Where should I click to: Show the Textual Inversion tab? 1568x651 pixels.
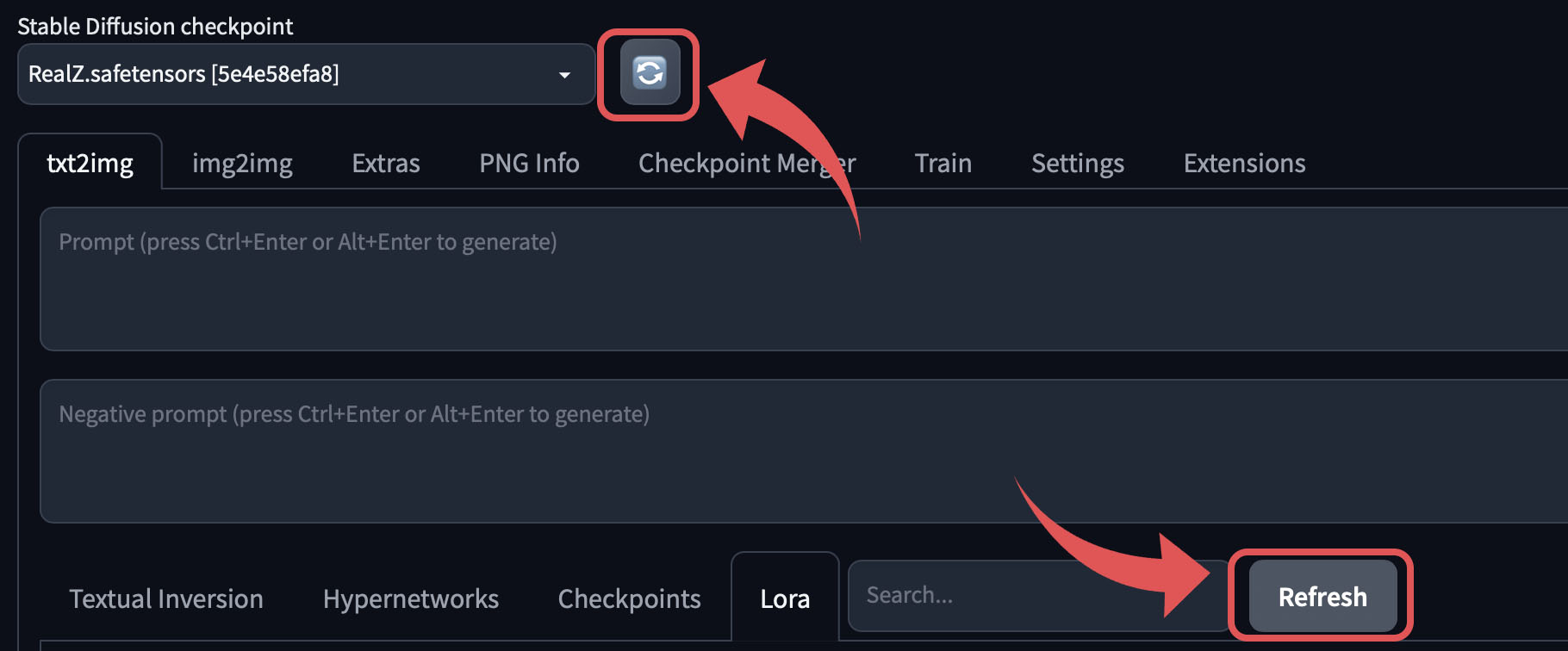(166, 598)
